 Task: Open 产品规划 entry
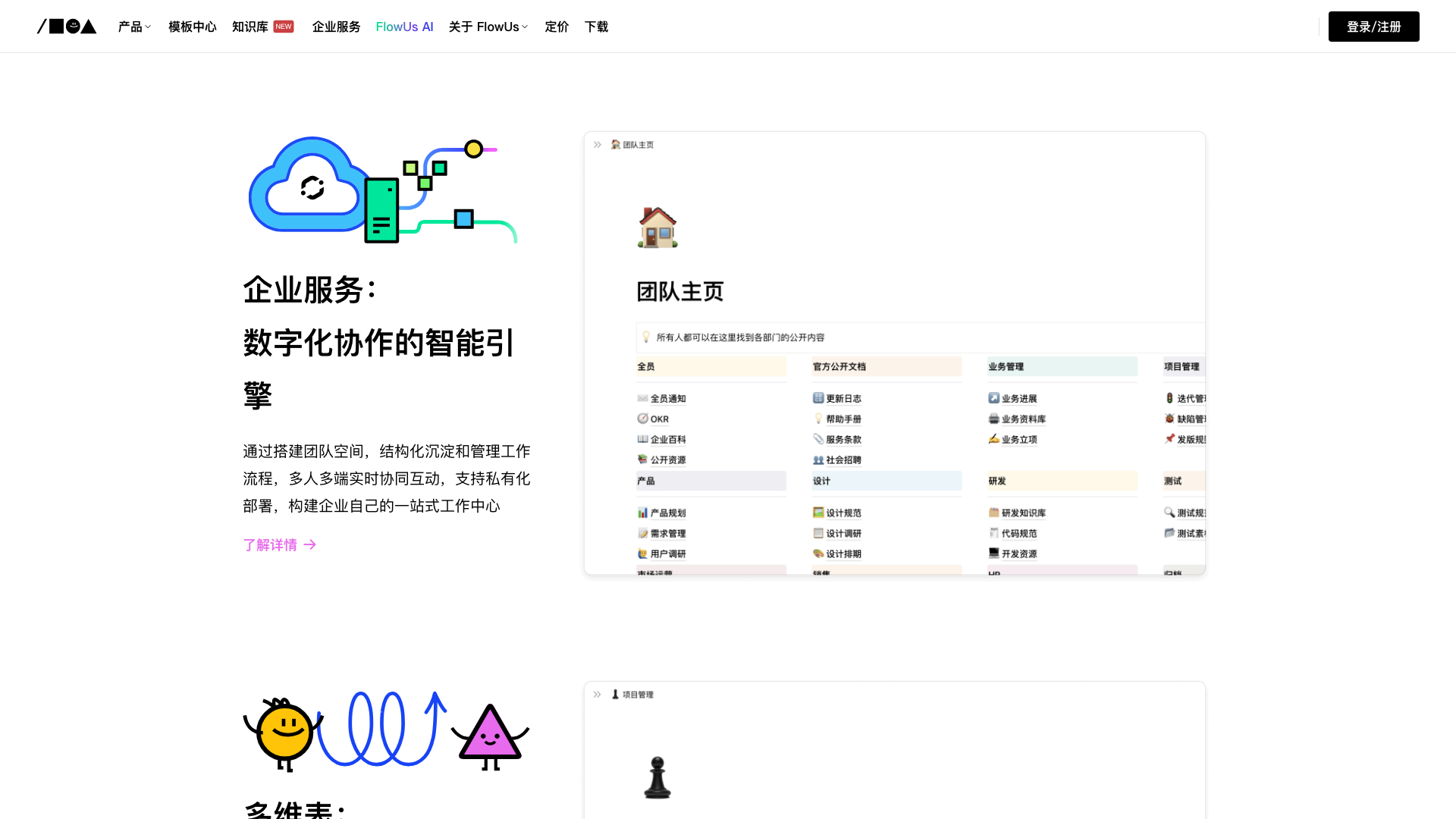pos(661,513)
